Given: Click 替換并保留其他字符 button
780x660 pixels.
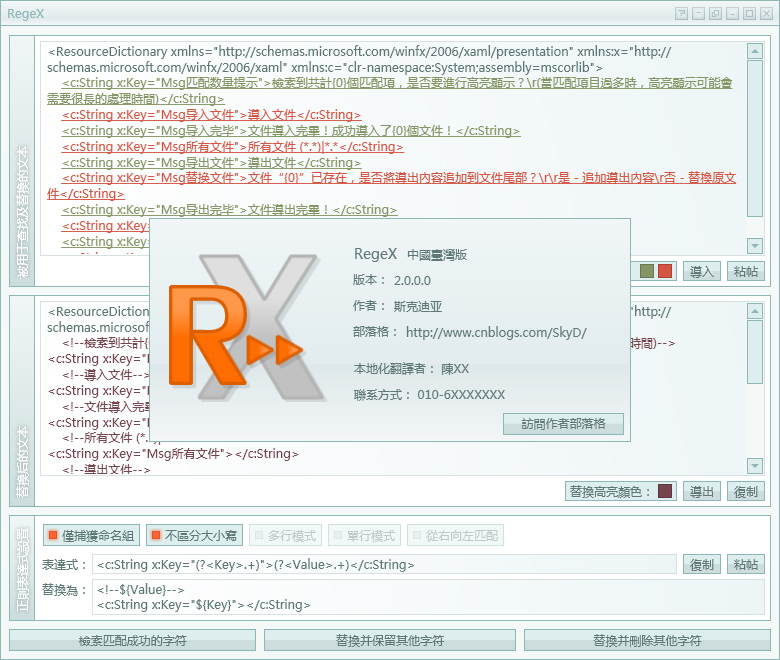Looking at the screenshot, I should (390, 640).
